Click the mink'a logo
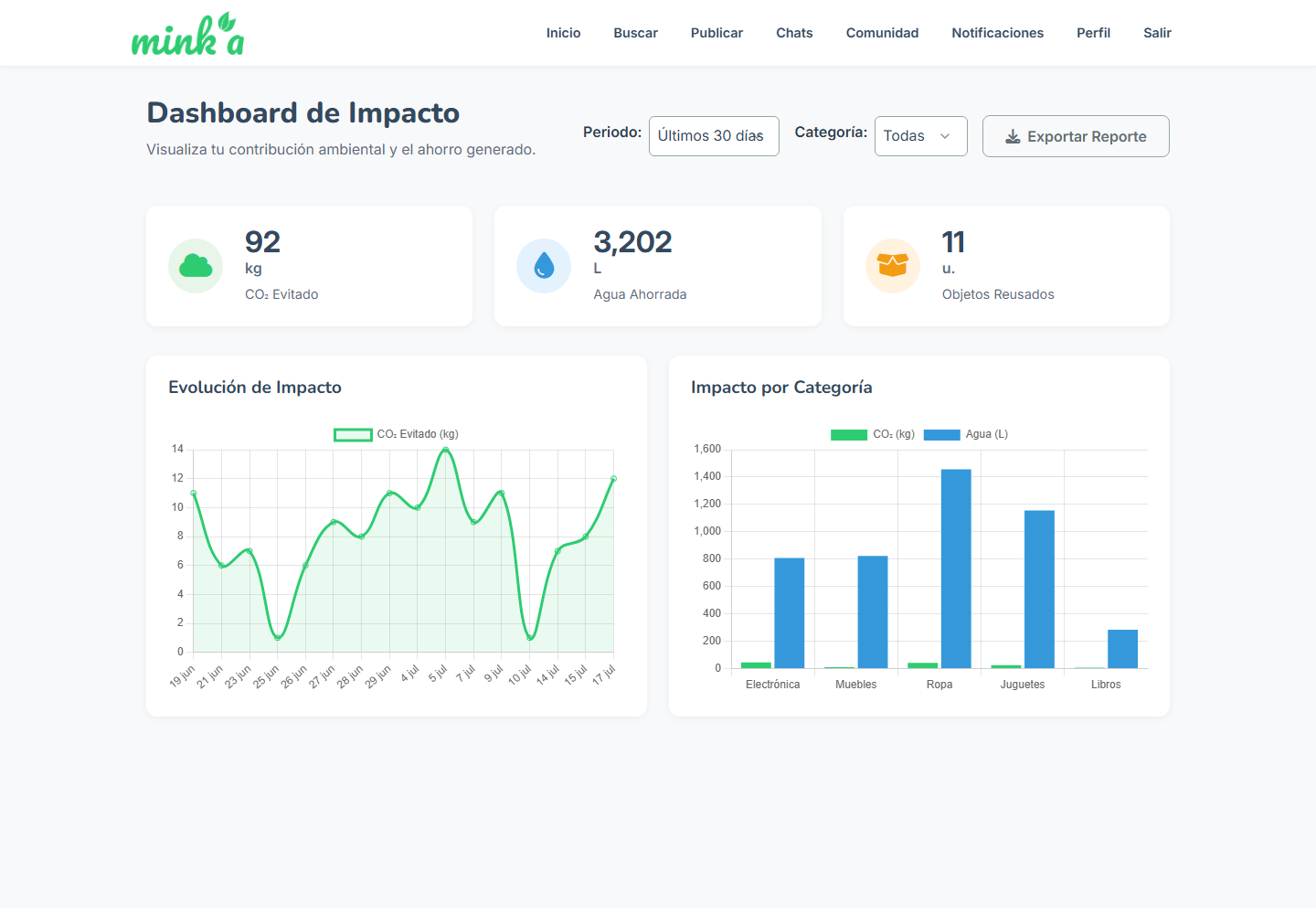The height and width of the screenshot is (914, 1316). pos(187,35)
